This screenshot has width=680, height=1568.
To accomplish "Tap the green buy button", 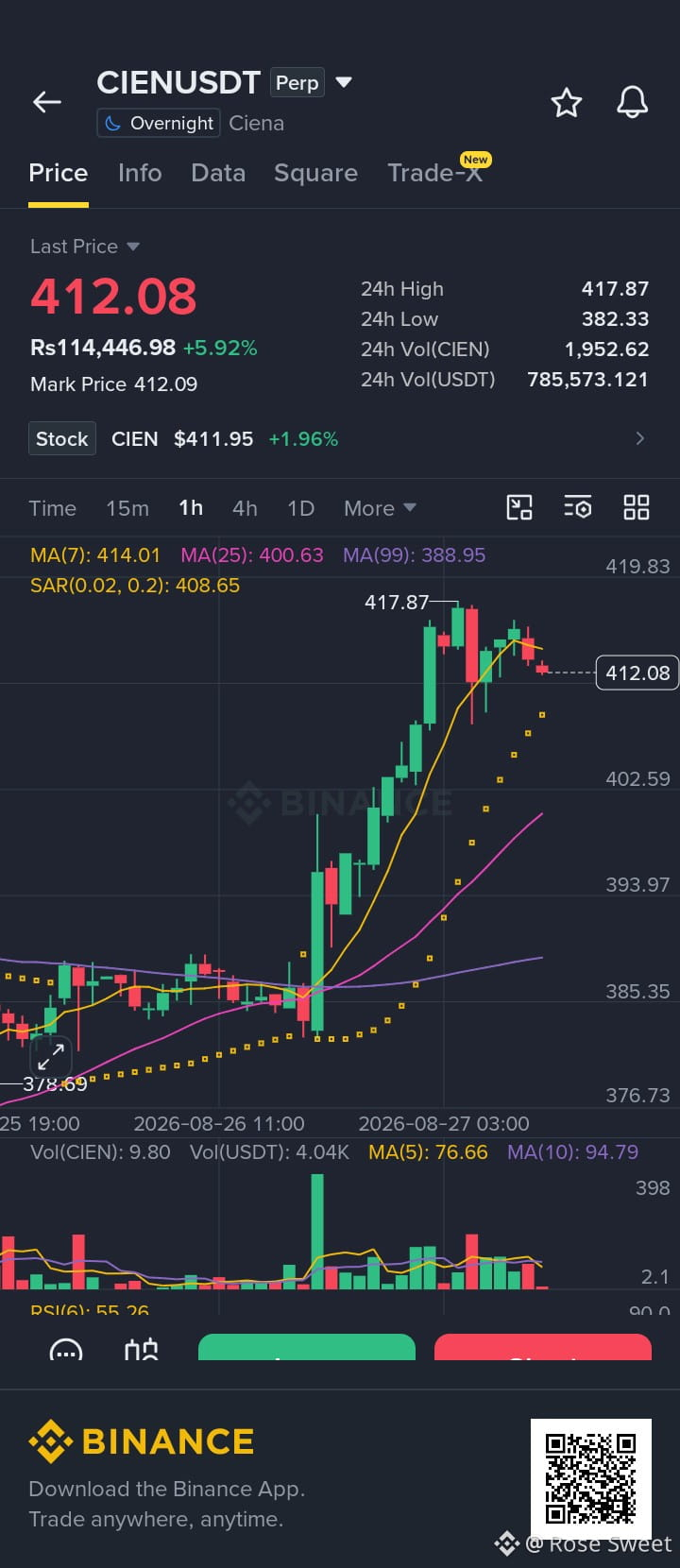I will 307,1347.
